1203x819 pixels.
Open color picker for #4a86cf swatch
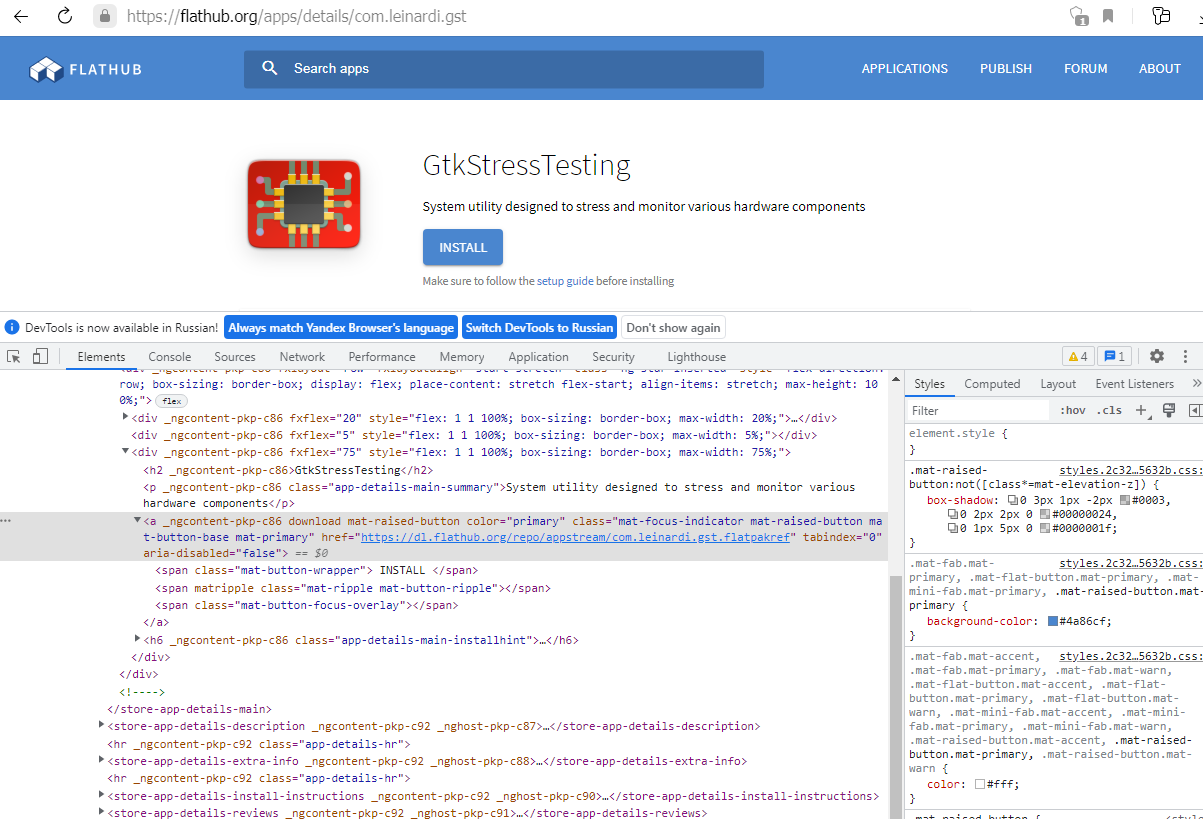[x=1053, y=621]
